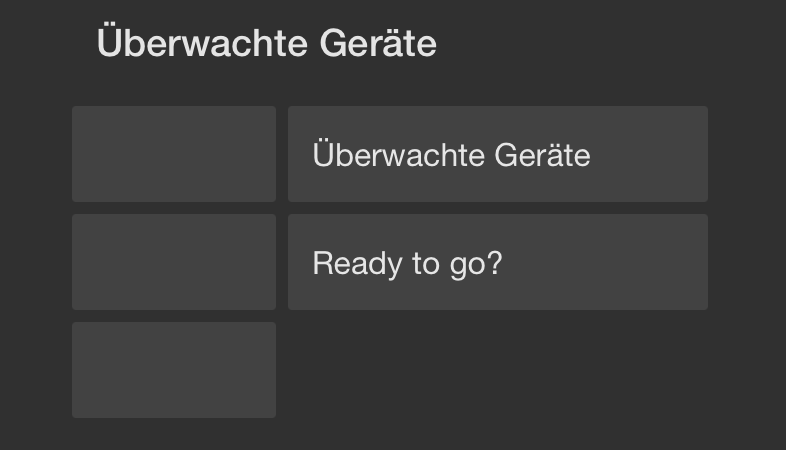Click the "Überwachte Geräte" page heading

coord(266,44)
